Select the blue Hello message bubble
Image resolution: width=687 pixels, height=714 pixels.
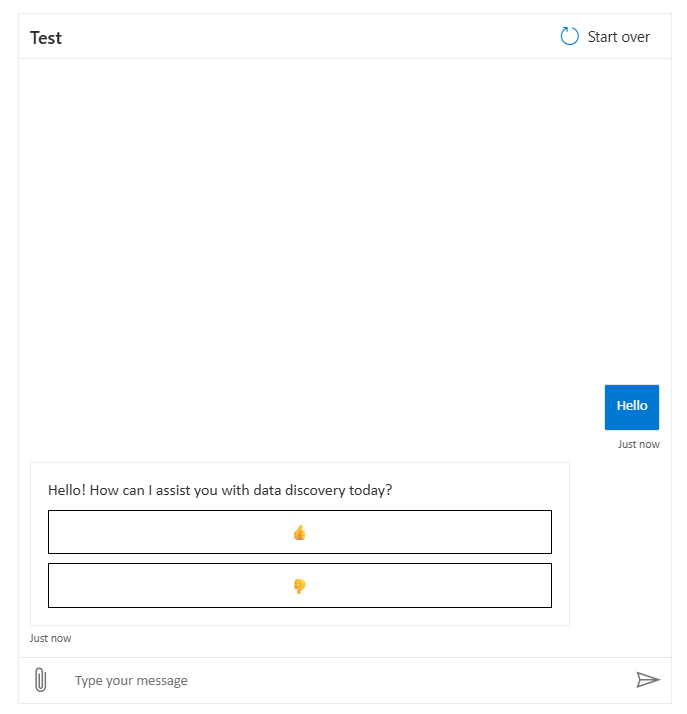pyautogui.click(x=631, y=406)
